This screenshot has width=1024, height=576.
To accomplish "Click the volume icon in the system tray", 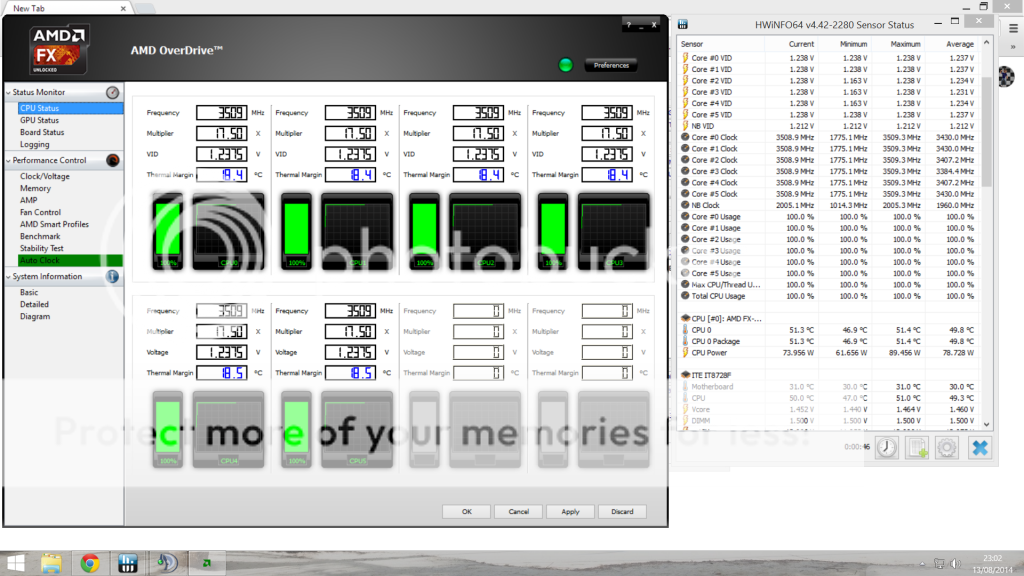I will point(955,564).
